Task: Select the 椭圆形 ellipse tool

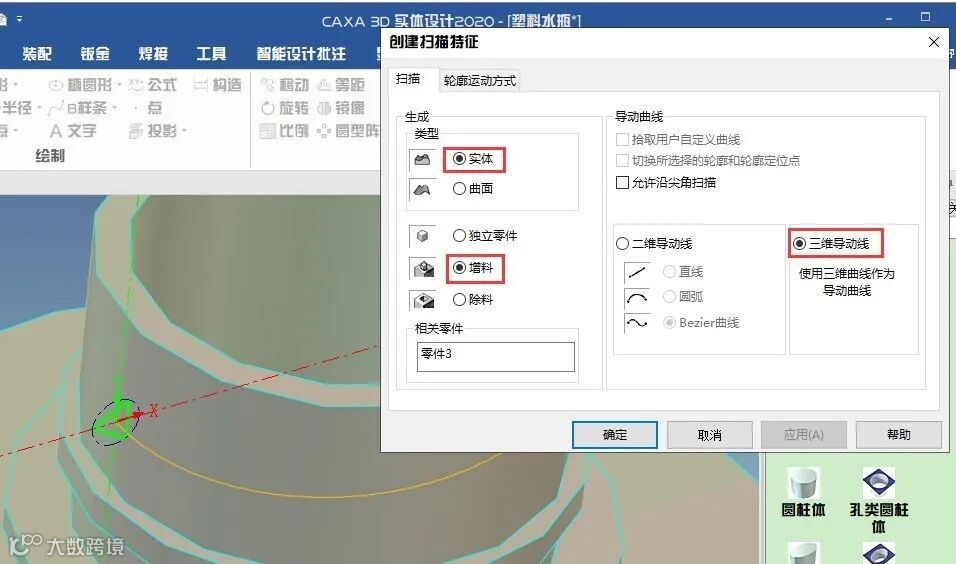Action: pyautogui.click(x=81, y=85)
